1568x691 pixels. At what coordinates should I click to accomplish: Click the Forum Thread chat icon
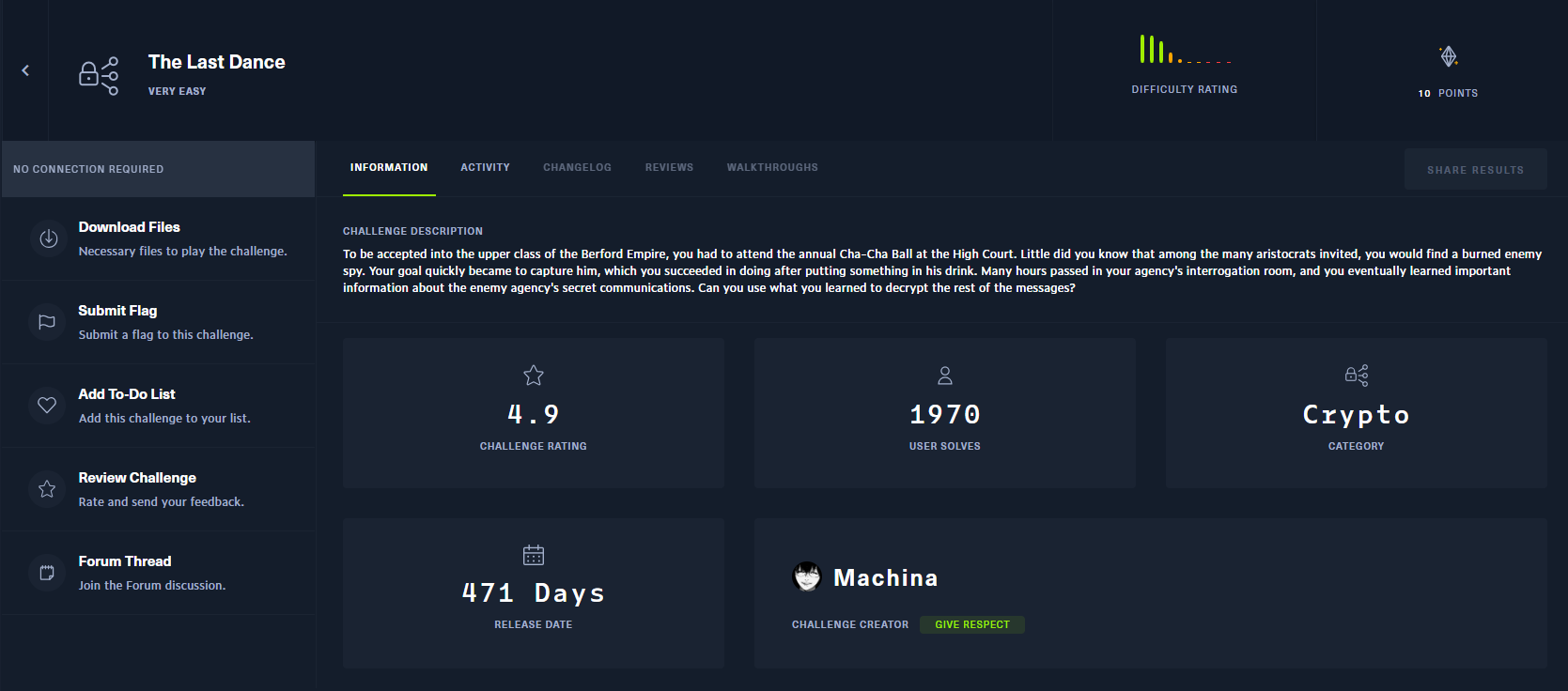tap(47, 573)
